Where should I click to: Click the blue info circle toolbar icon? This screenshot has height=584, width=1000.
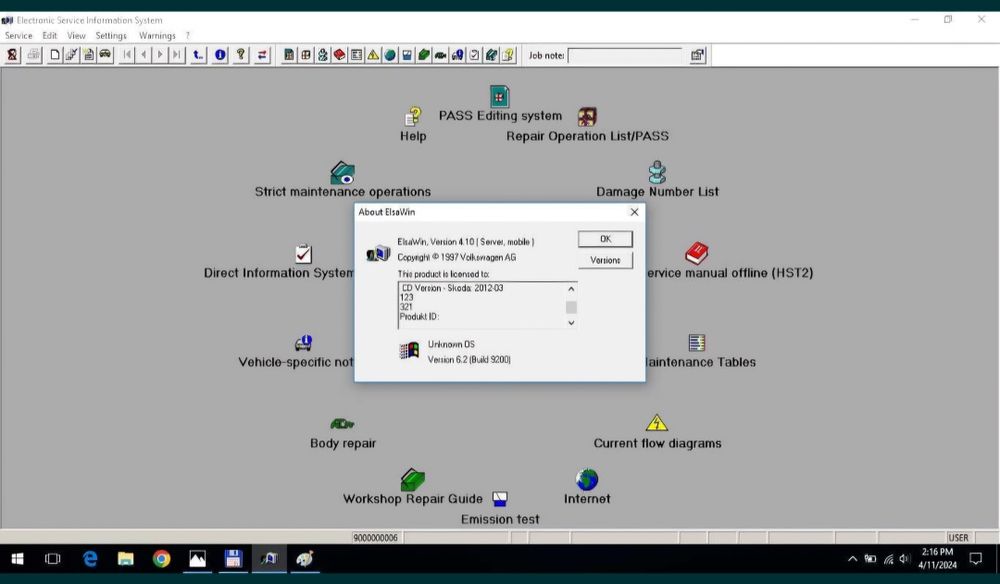(220, 55)
